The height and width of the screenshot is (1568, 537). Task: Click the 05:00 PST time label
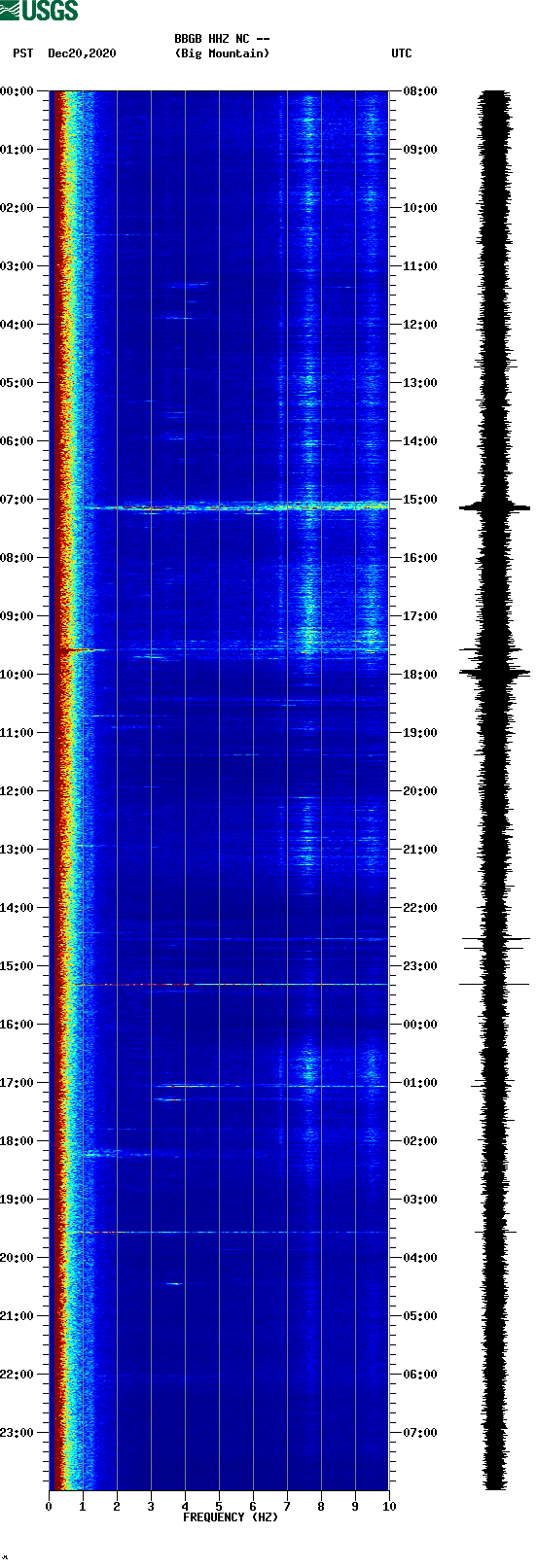18,382
